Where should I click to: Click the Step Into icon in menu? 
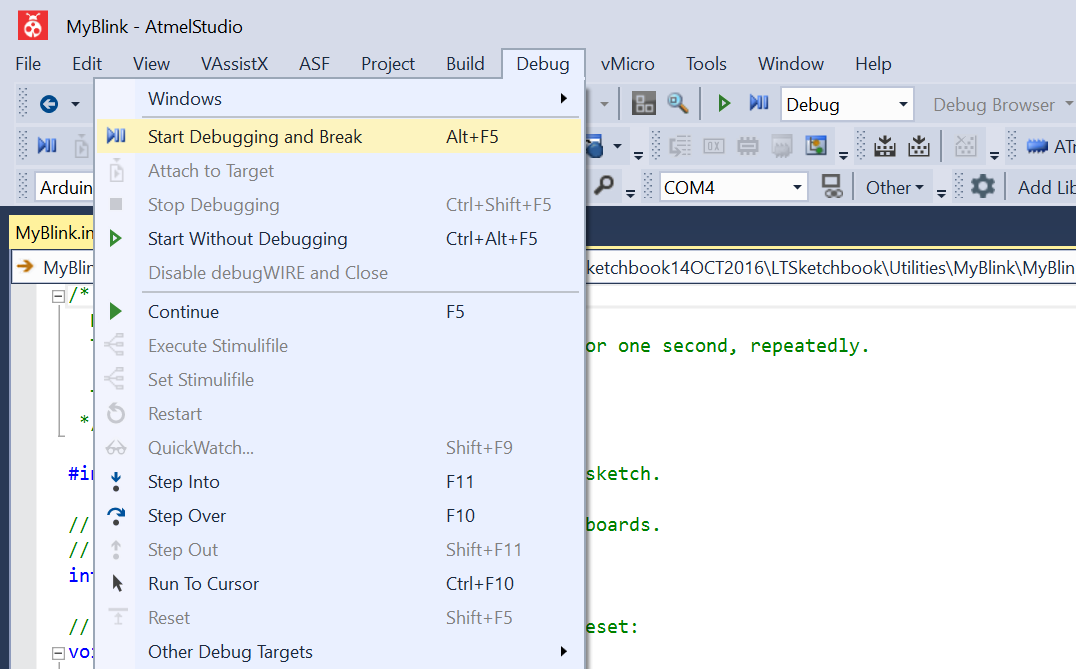point(116,482)
